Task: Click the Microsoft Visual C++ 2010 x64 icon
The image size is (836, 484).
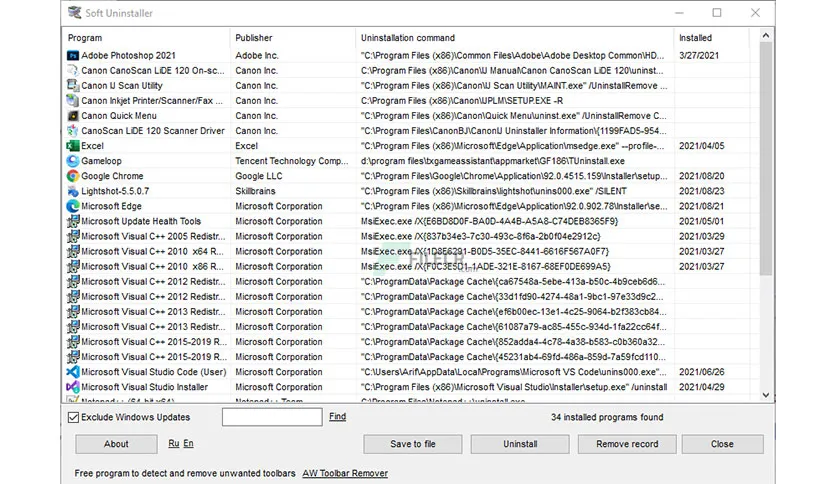Action: pos(73,251)
